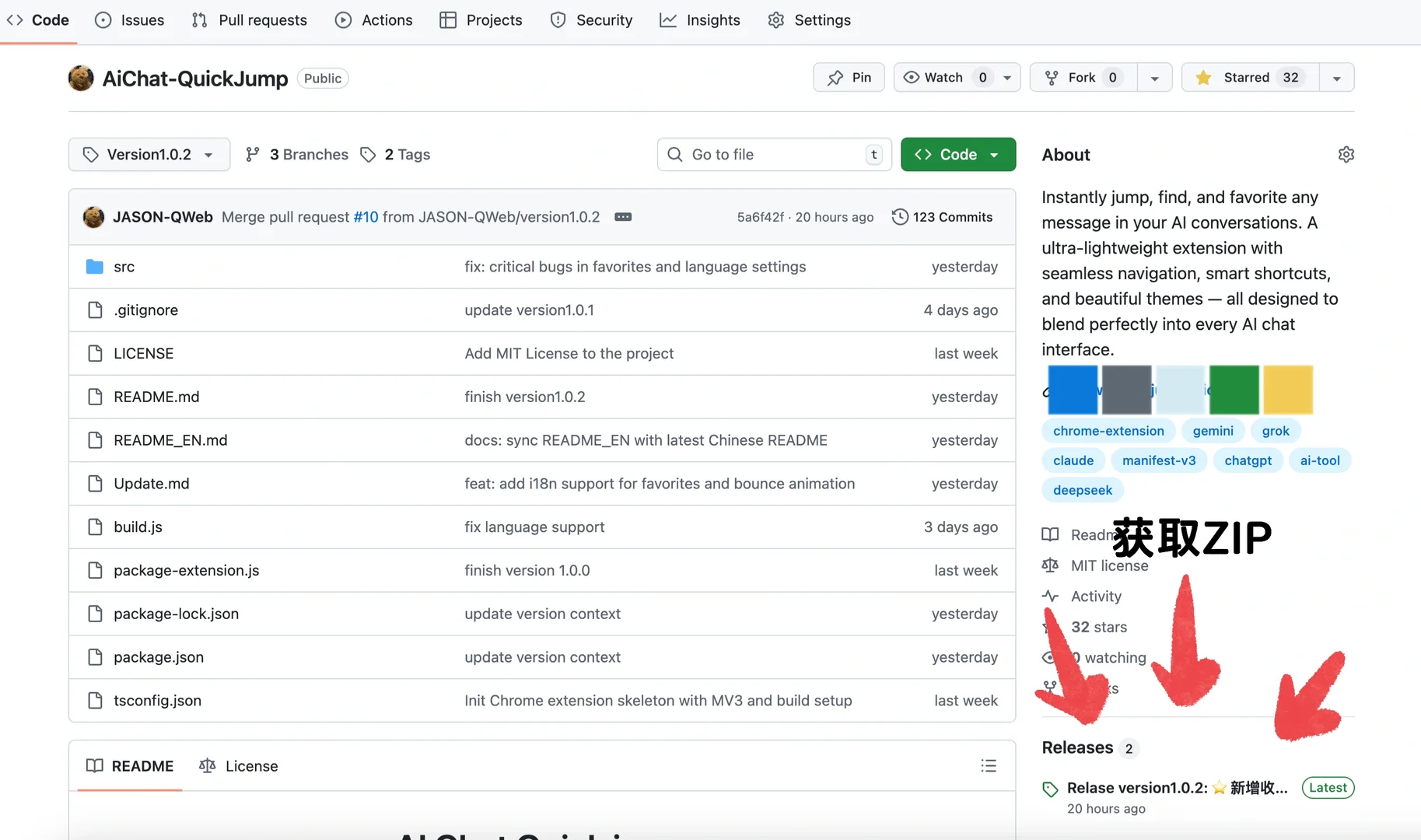Open build.js file
1421x840 pixels.
click(138, 527)
